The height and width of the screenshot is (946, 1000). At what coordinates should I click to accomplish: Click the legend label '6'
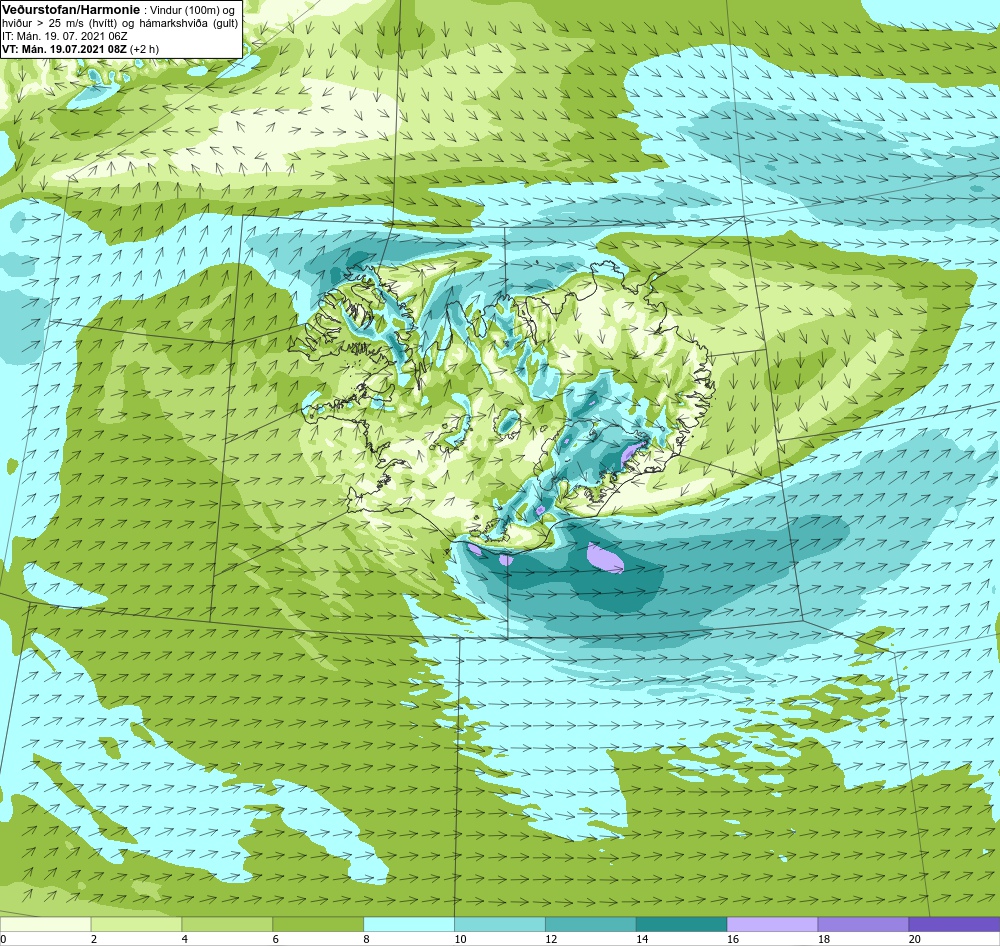click(276, 939)
